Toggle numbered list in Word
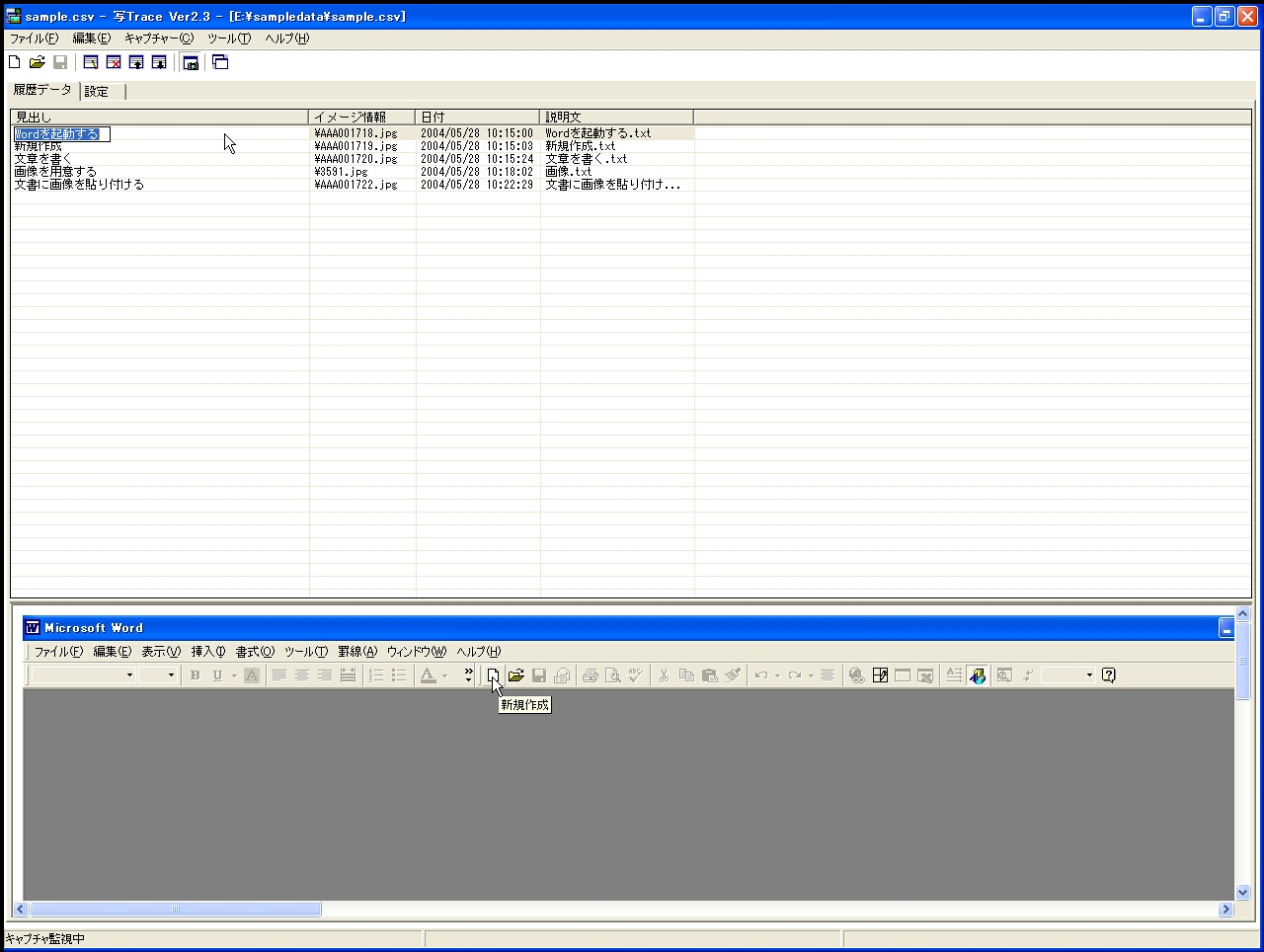Screen dimensions: 1264x952 pos(376,675)
